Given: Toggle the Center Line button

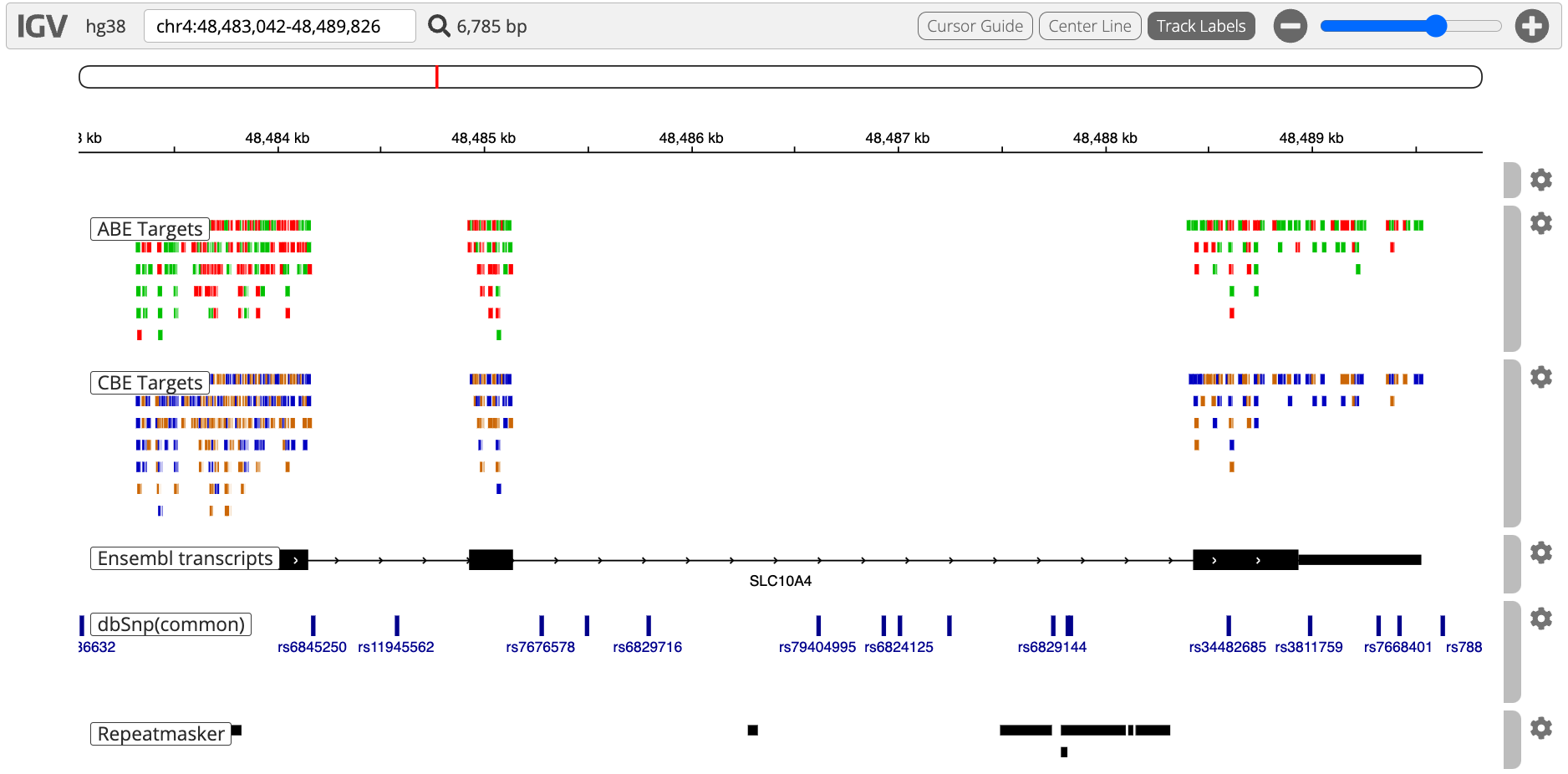Looking at the screenshot, I should [1089, 26].
